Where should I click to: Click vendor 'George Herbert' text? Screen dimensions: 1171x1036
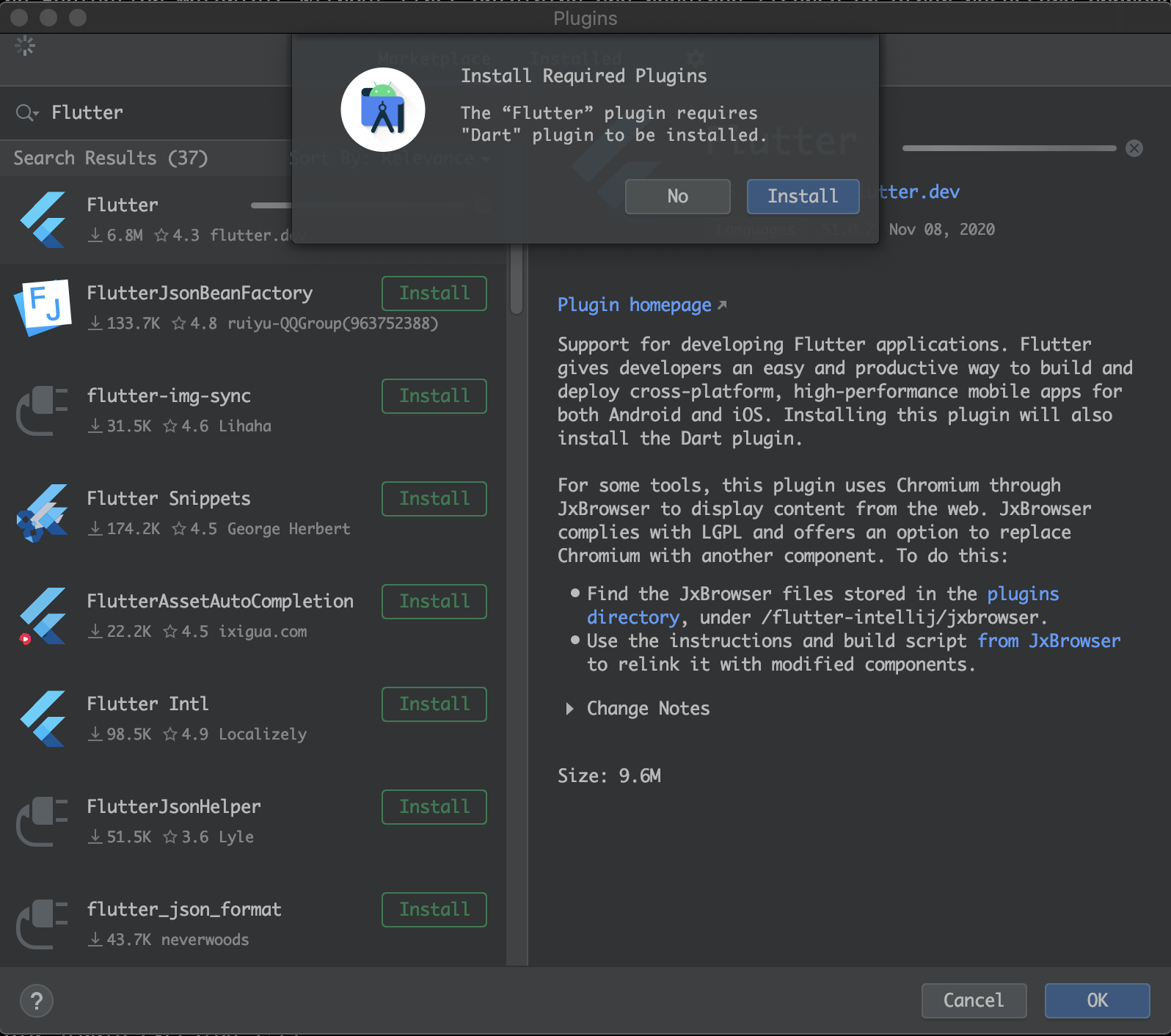click(289, 529)
